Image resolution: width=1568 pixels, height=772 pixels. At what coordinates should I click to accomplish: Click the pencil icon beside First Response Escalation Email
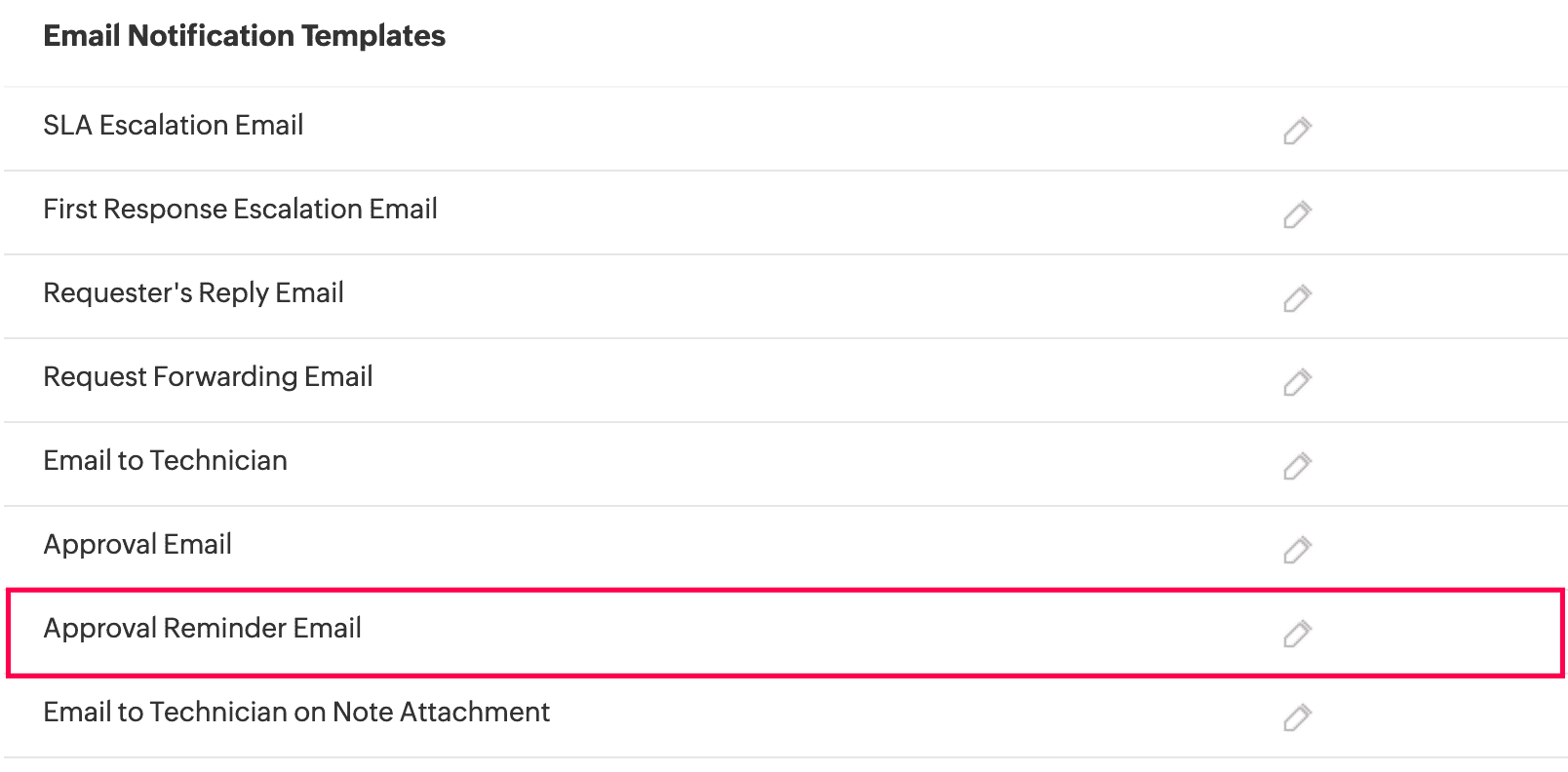tap(1297, 214)
